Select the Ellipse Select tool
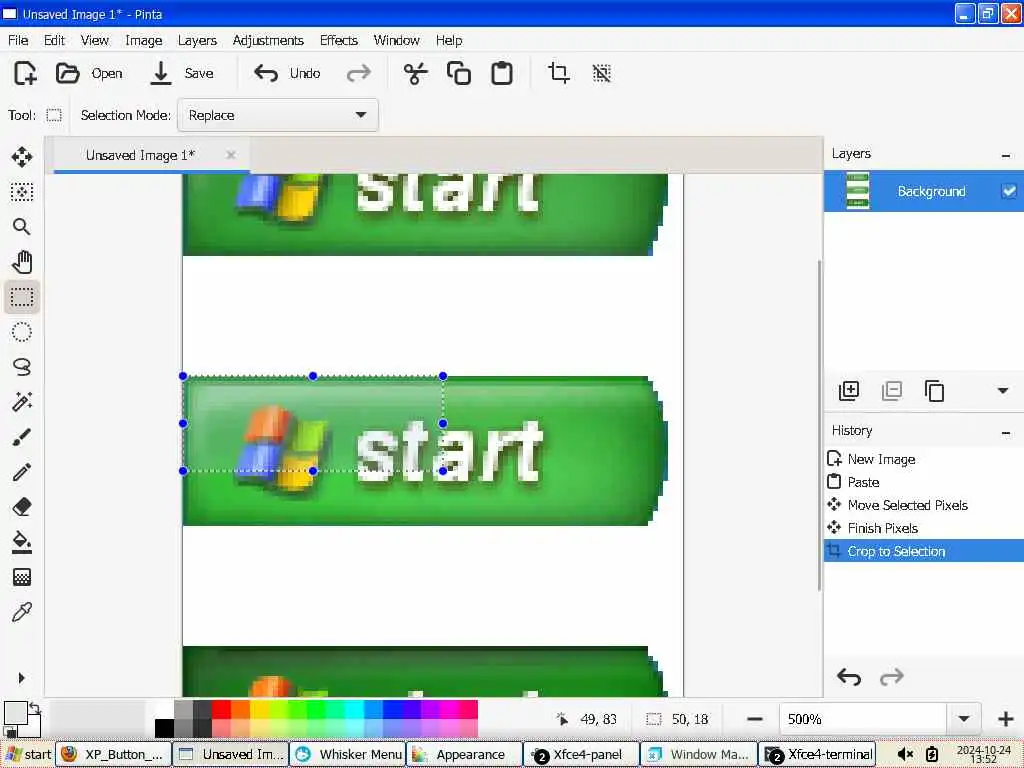Screen dimensions: 1024x768 point(22,332)
